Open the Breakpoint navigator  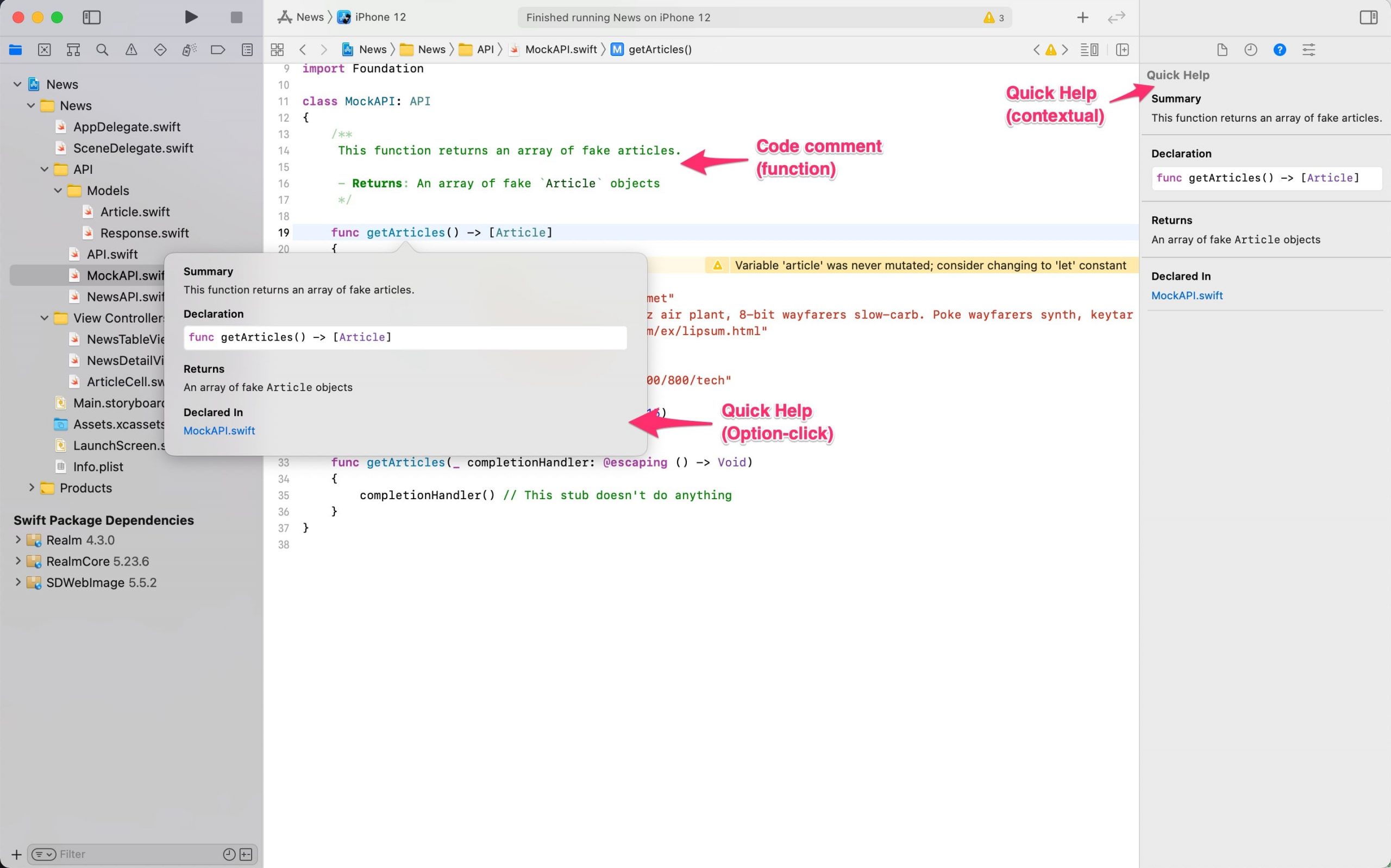pos(217,50)
